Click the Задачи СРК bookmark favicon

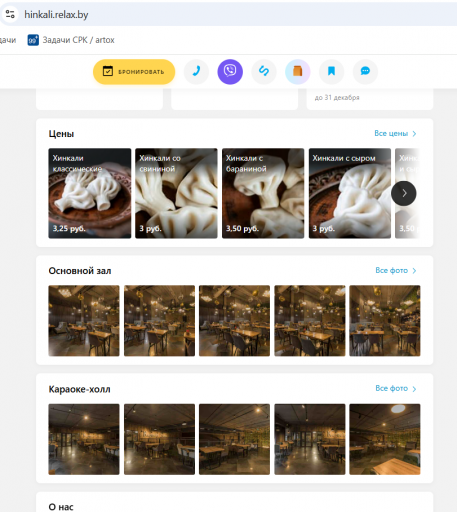point(33,40)
